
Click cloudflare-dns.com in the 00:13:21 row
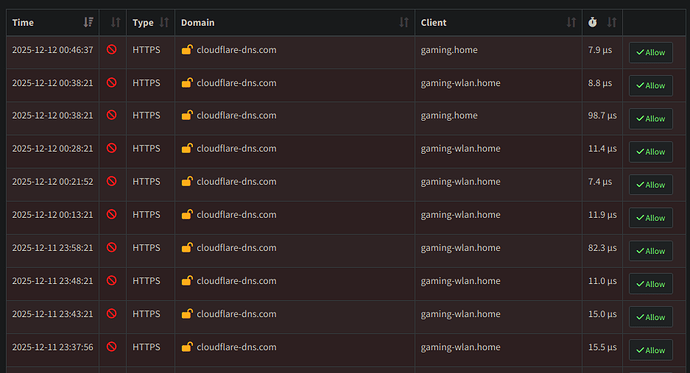point(236,214)
